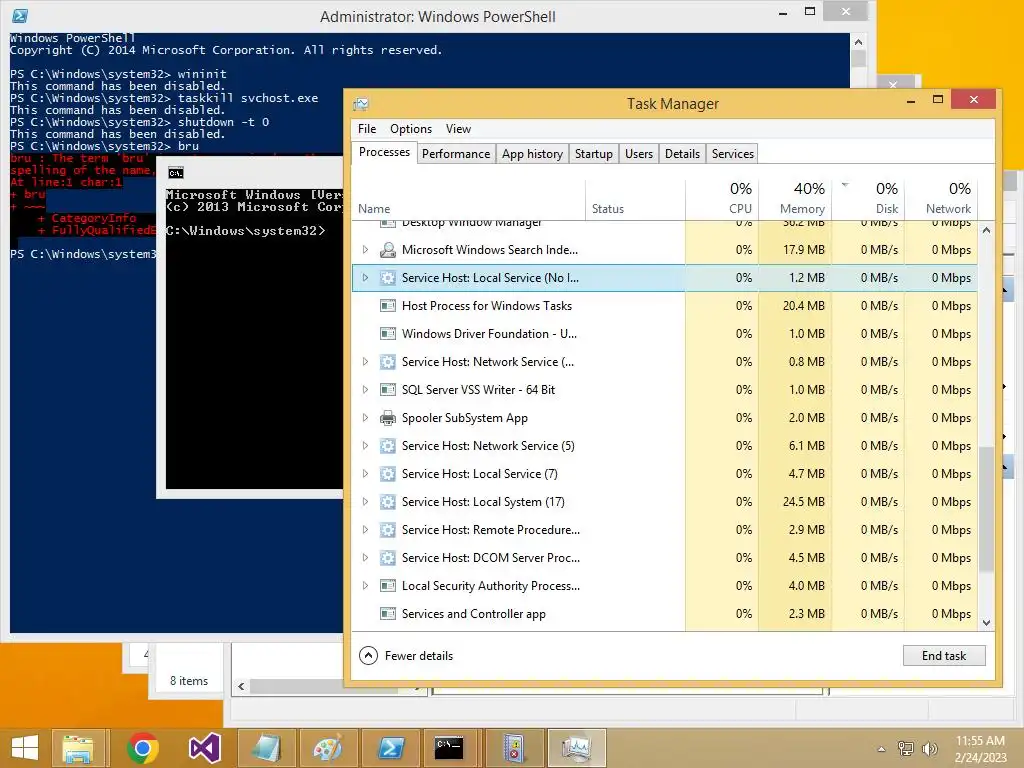The image size is (1024, 768).
Task: Switch to the Services tab
Action: 733,153
